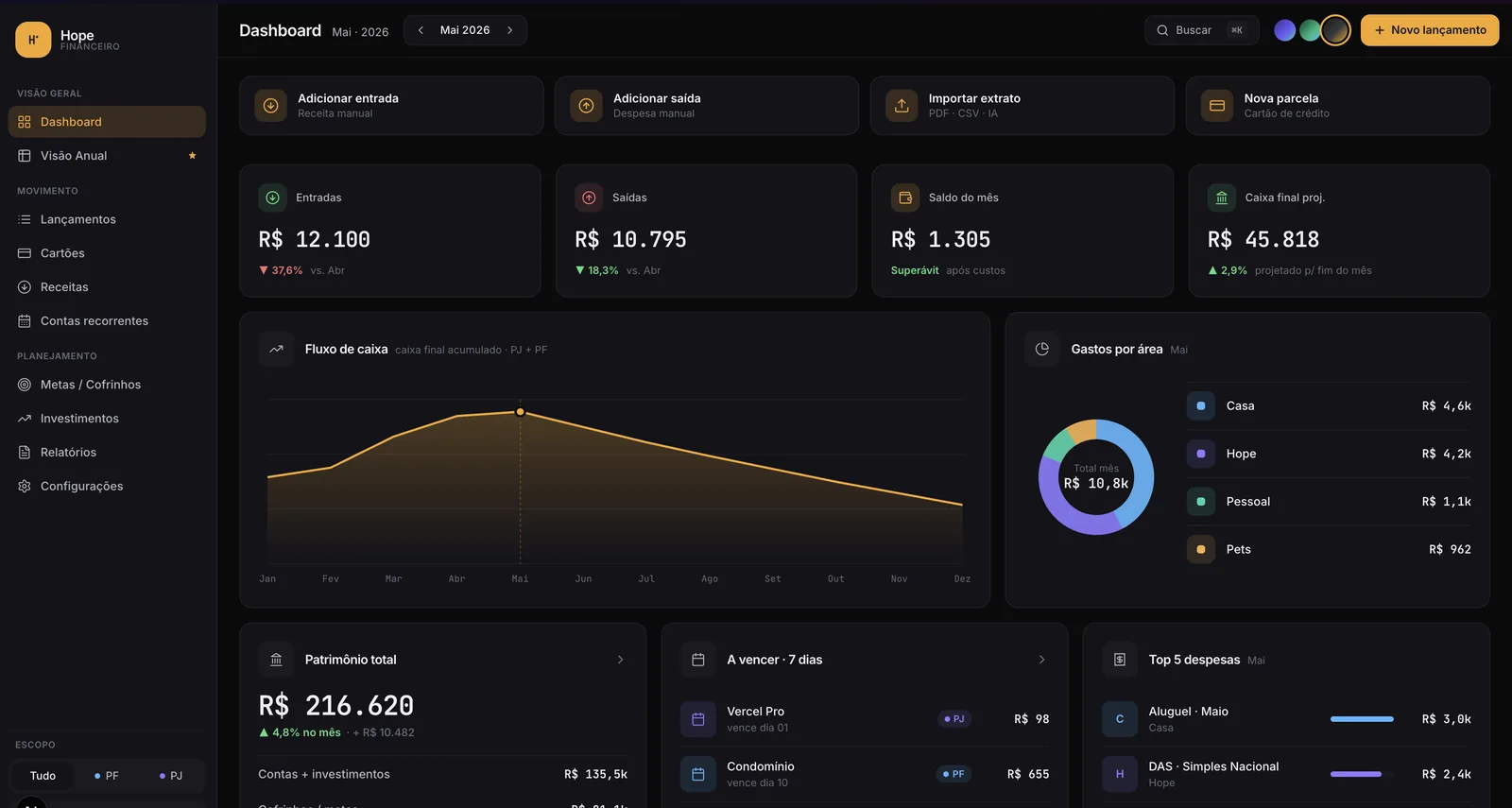The height and width of the screenshot is (808, 1512).
Task: Expand A vencer 7 dias chevron
Action: click(1041, 660)
